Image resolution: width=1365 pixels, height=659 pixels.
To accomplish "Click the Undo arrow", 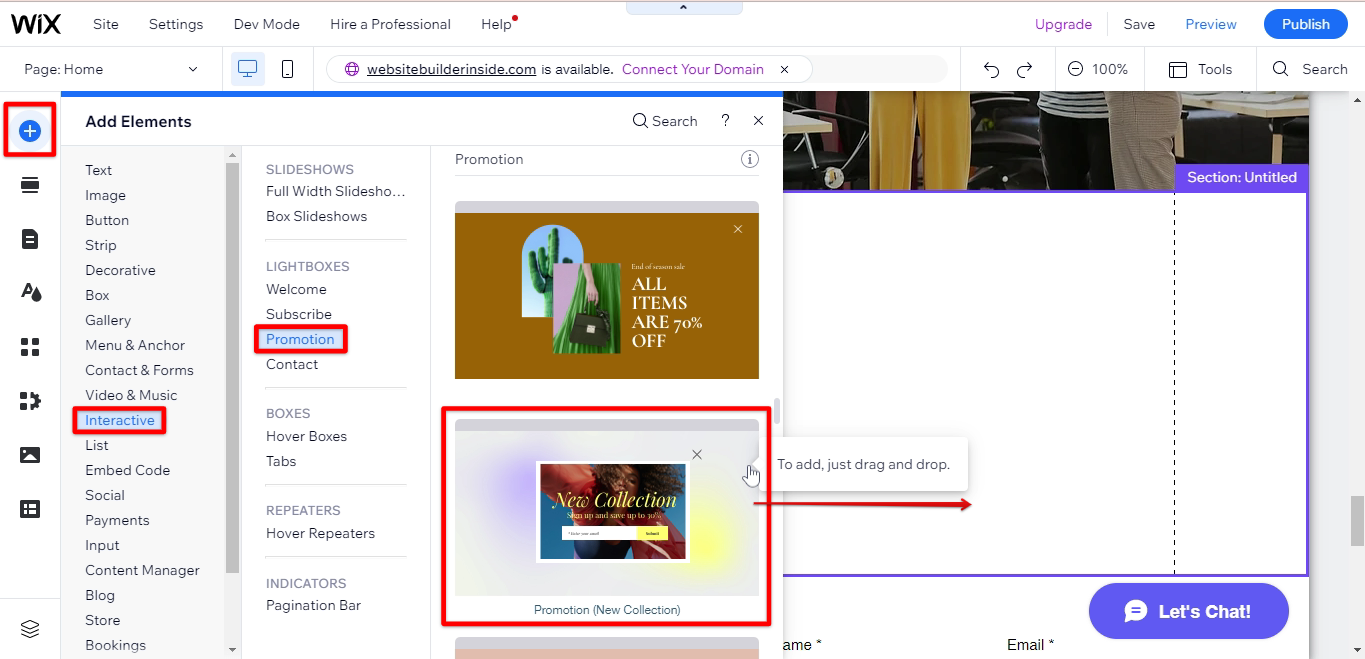I will tap(991, 69).
